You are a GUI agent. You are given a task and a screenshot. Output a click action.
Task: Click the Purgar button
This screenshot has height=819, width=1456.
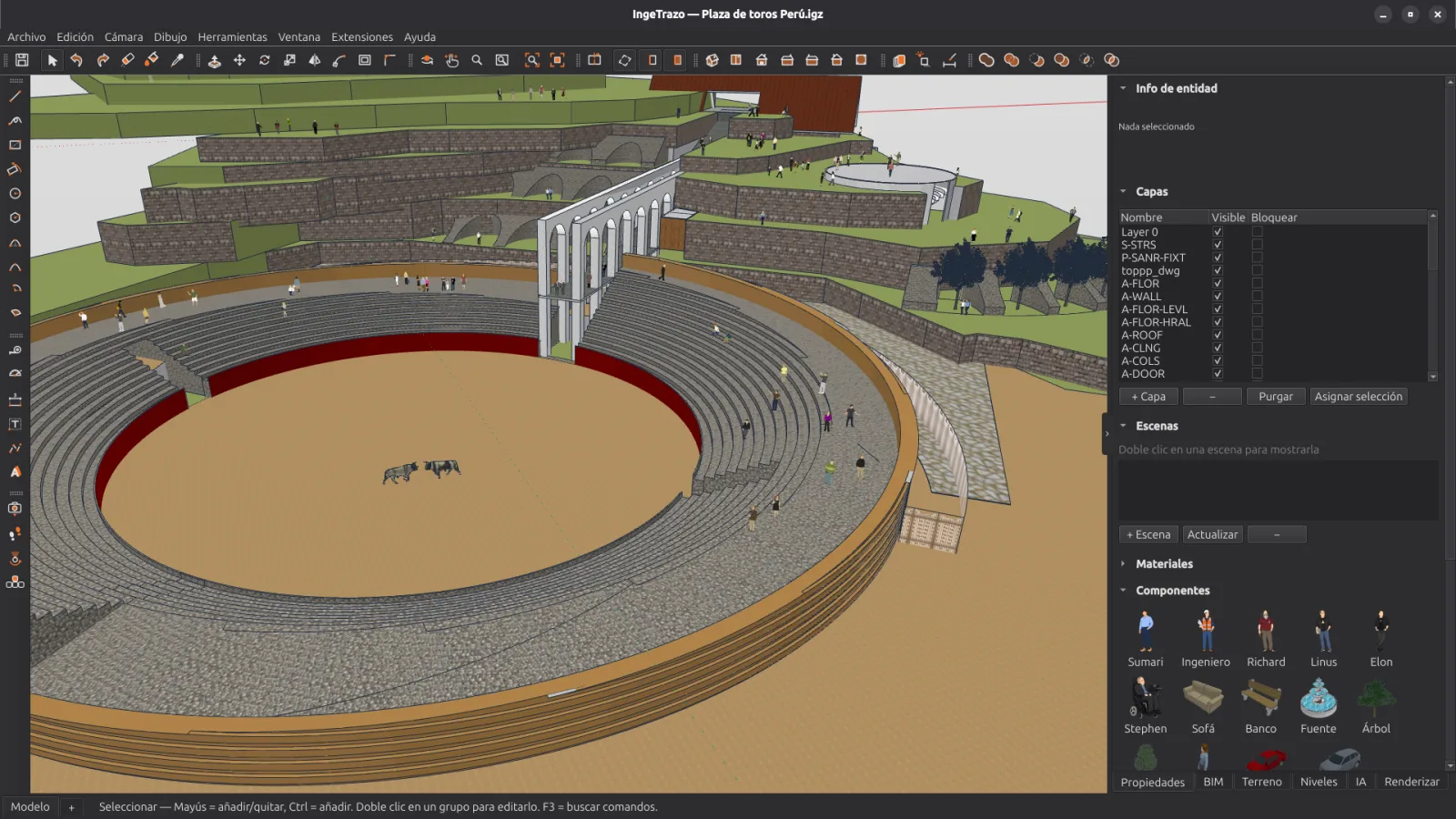(x=1276, y=397)
